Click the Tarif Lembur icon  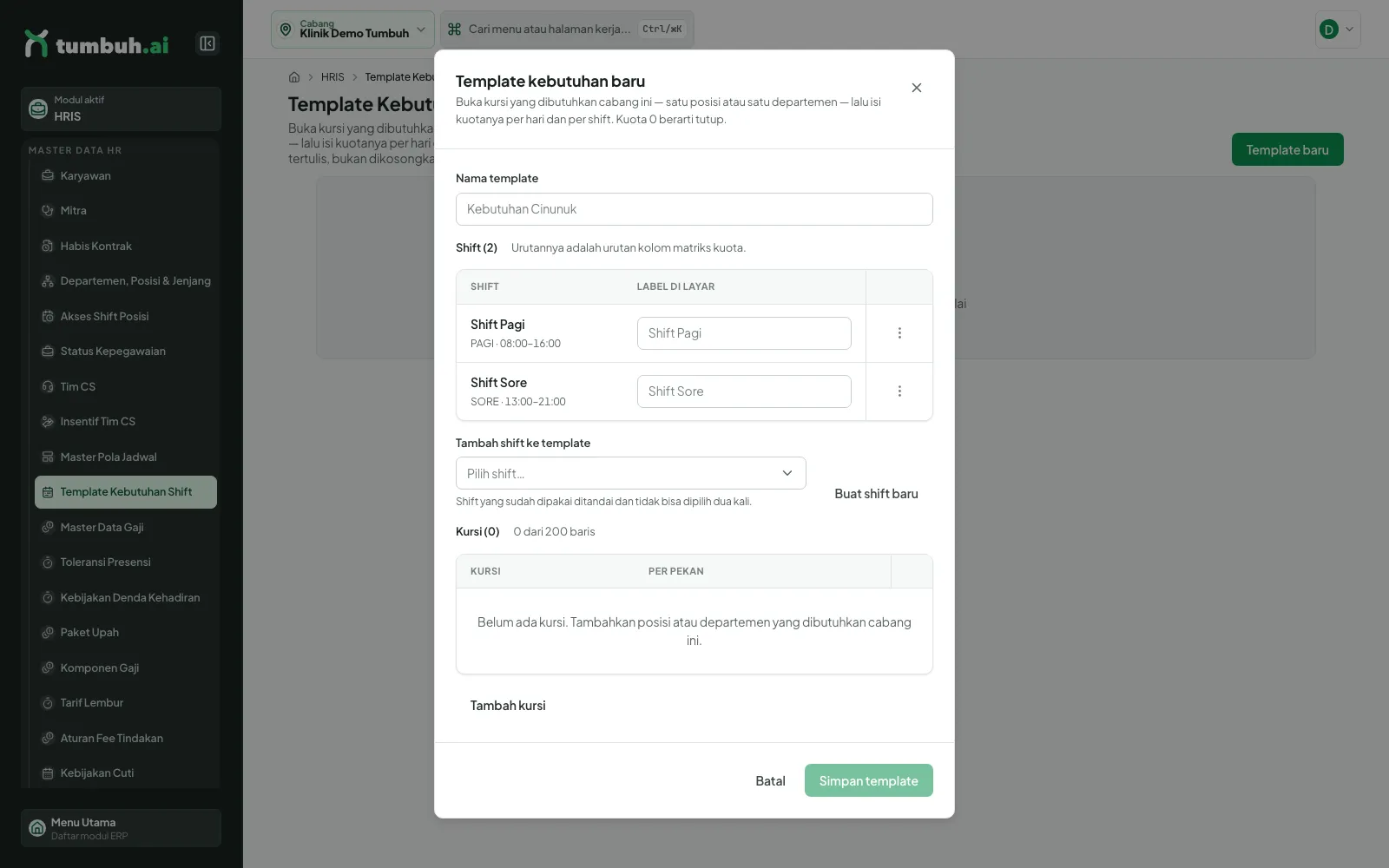[x=48, y=703]
